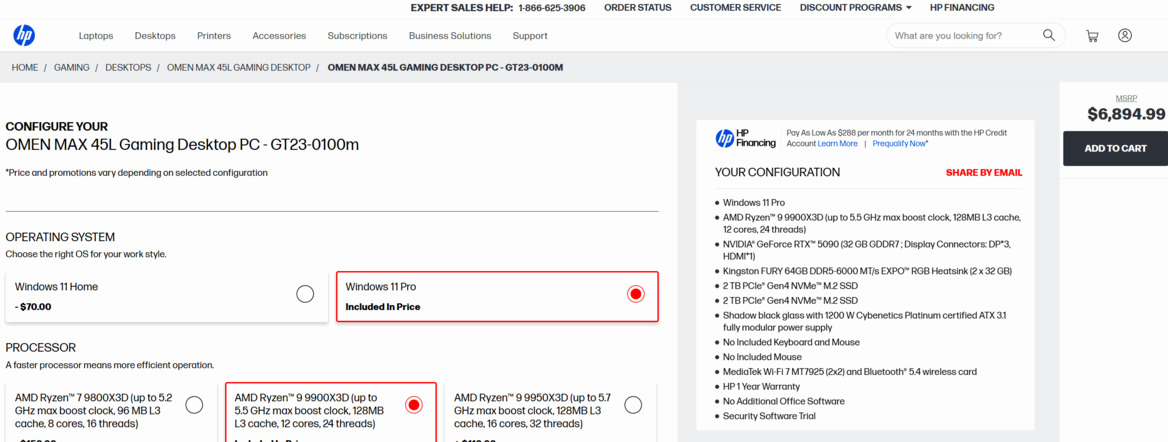Click the HP Financing logo
The image size is (1168, 442).
[745, 138]
